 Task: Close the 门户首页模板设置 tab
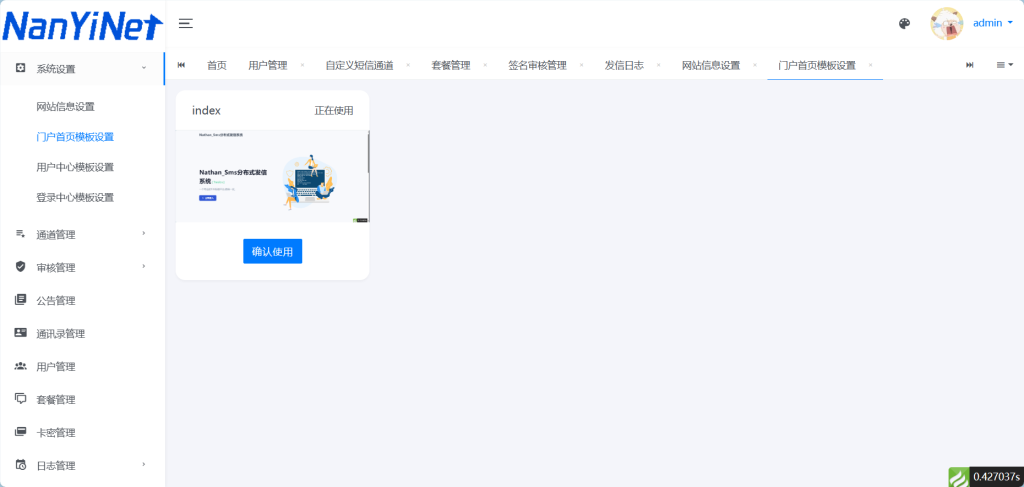[871, 65]
